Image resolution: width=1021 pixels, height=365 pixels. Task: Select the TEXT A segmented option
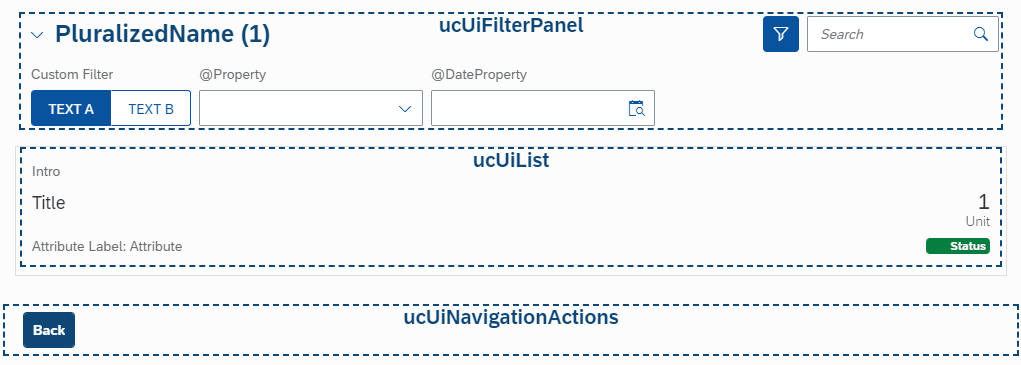(71, 109)
